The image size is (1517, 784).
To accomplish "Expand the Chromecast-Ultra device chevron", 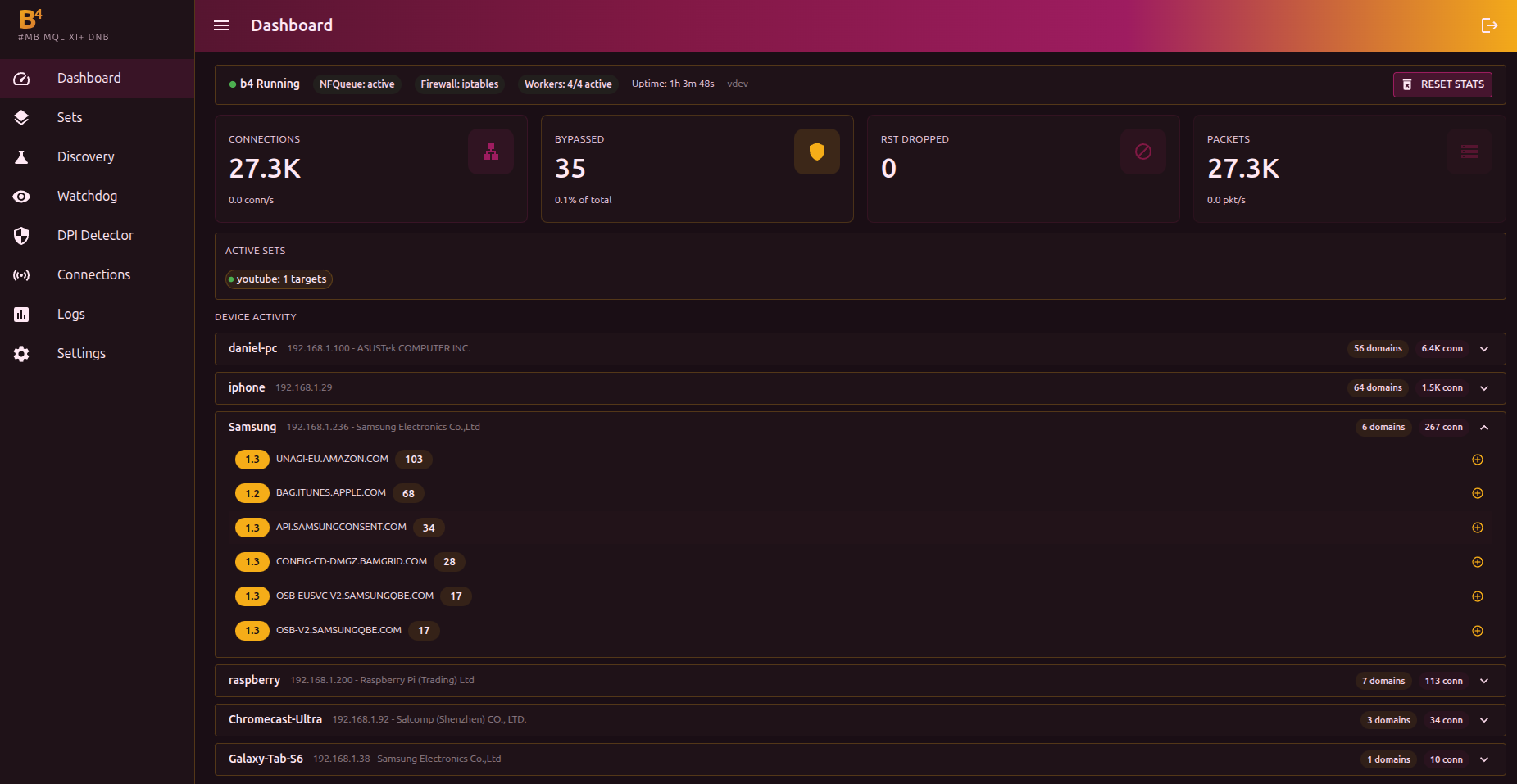I will click(x=1483, y=721).
